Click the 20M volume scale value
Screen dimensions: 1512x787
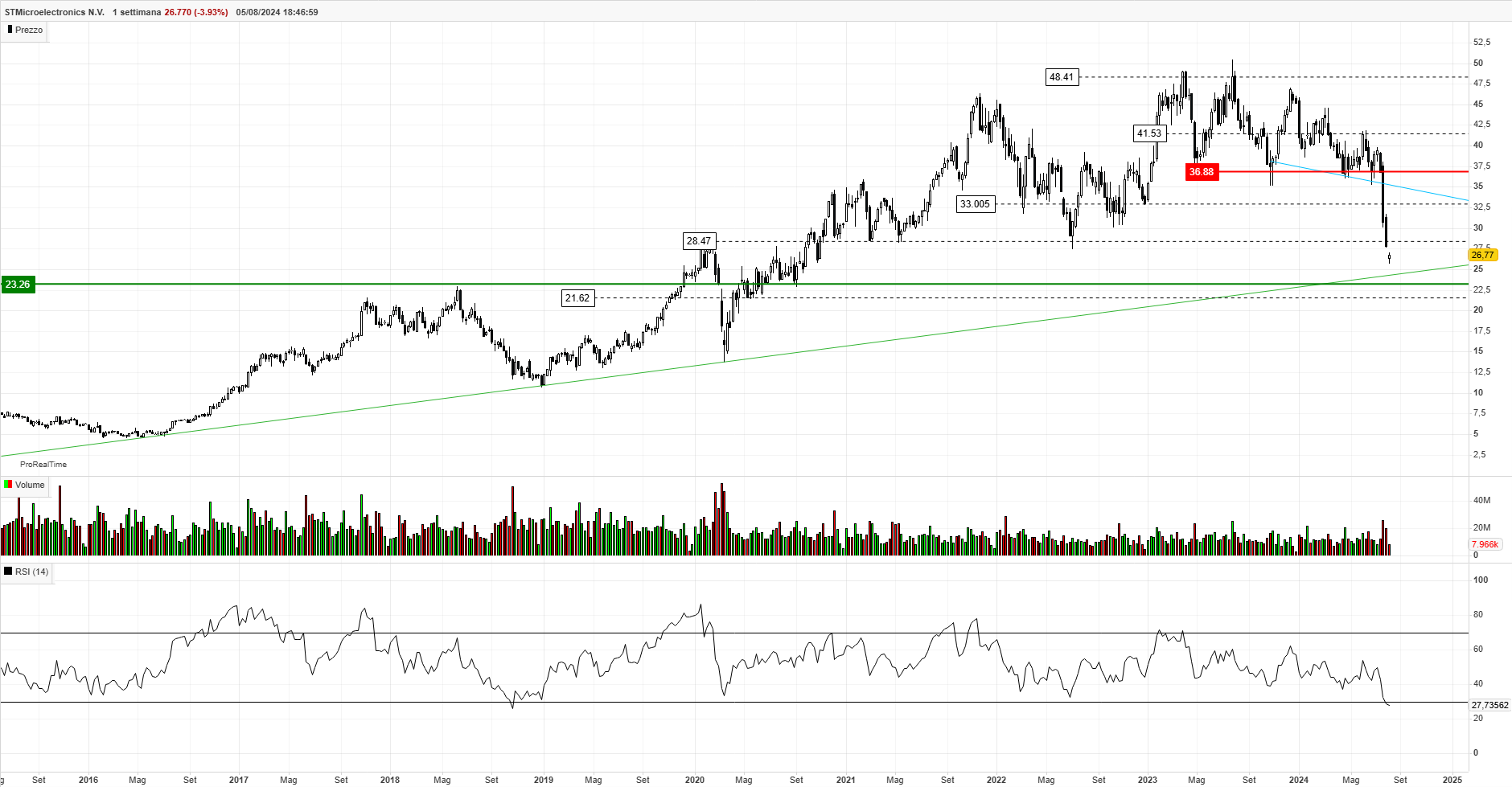[x=1481, y=527]
